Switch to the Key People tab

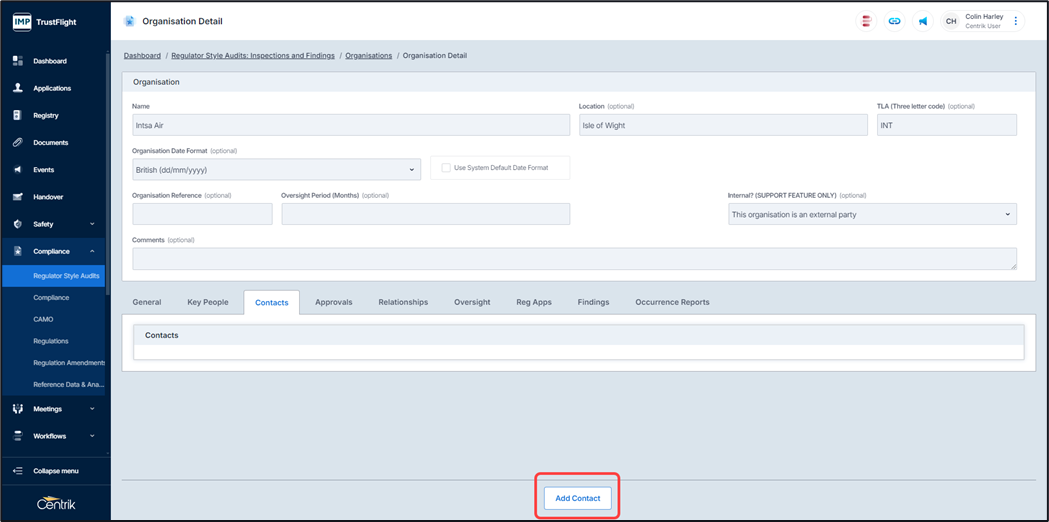point(208,302)
